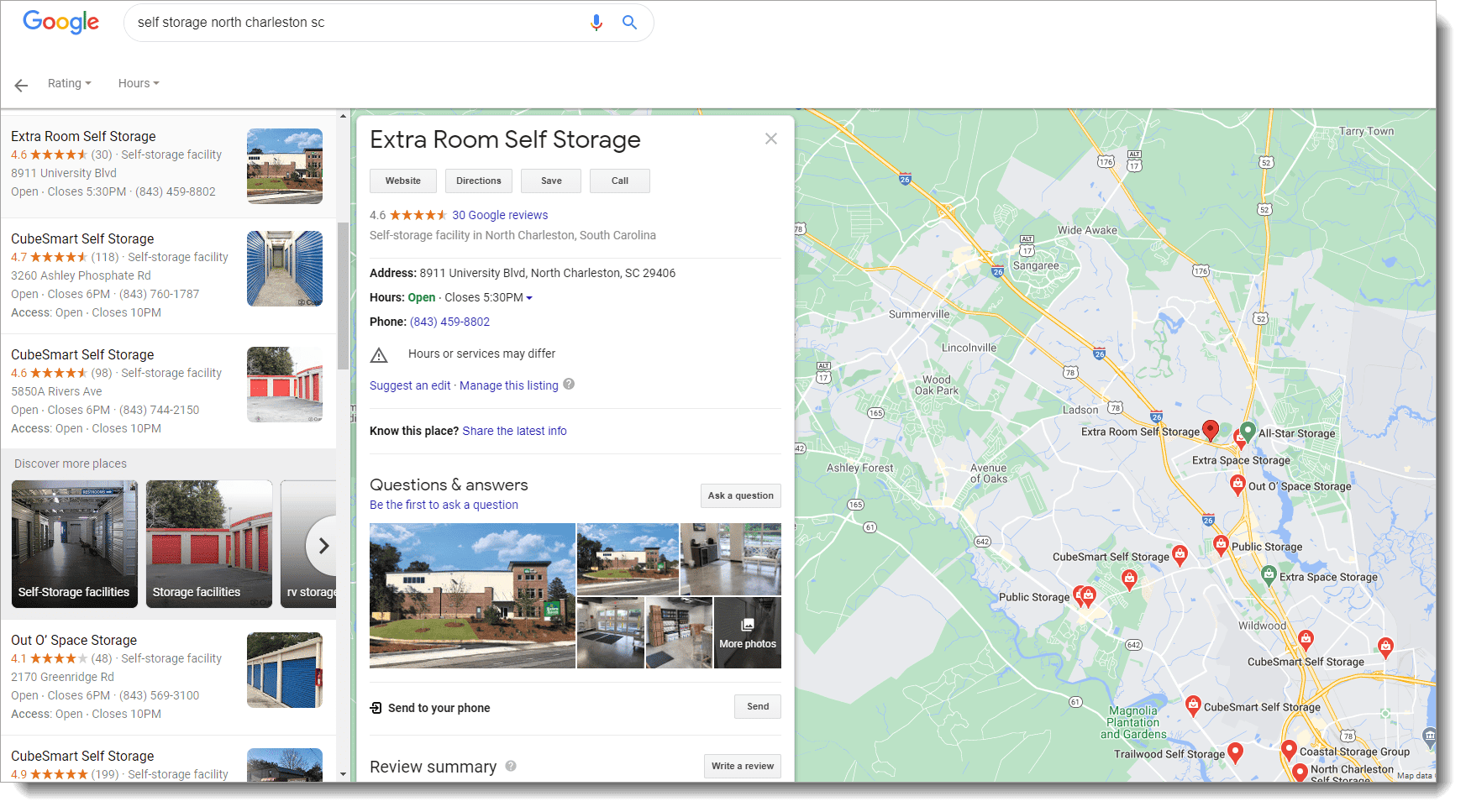Image resolution: width=1466 pixels, height=812 pixels.
Task: Expand the Closes 5:30PM hours dropdown
Action: pyautogui.click(x=529, y=298)
